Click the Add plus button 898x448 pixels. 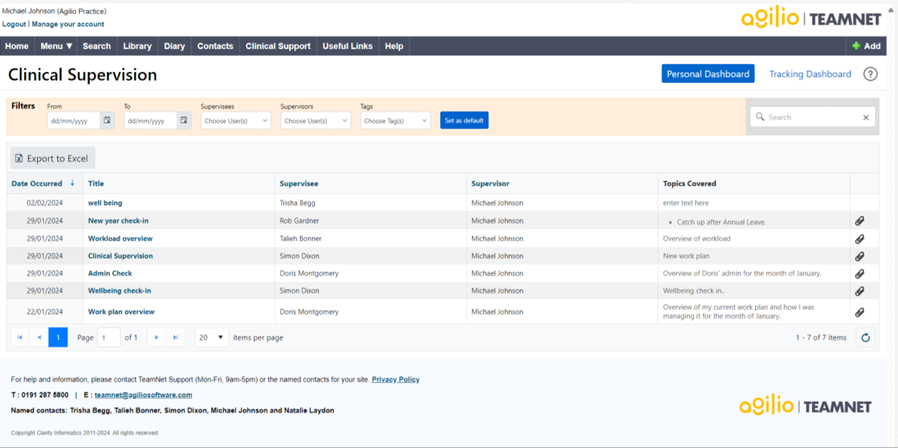click(866, 46)
